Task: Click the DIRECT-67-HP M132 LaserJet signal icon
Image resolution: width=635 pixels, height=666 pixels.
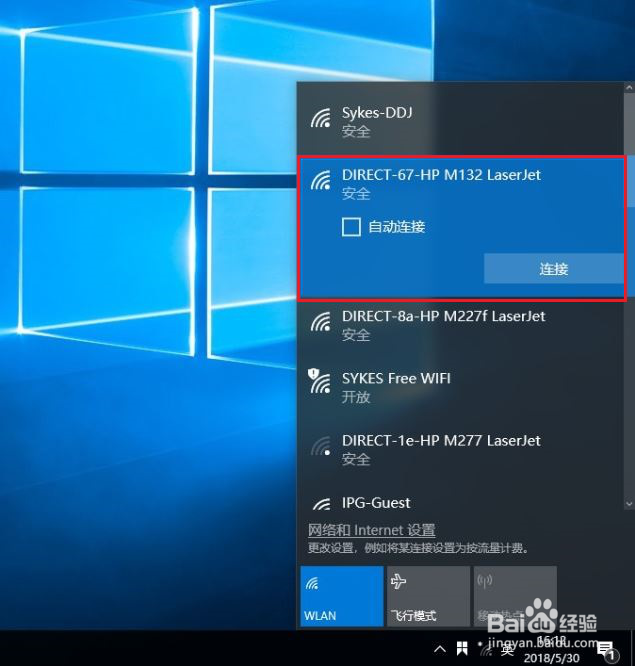Action: click(321, 180)
